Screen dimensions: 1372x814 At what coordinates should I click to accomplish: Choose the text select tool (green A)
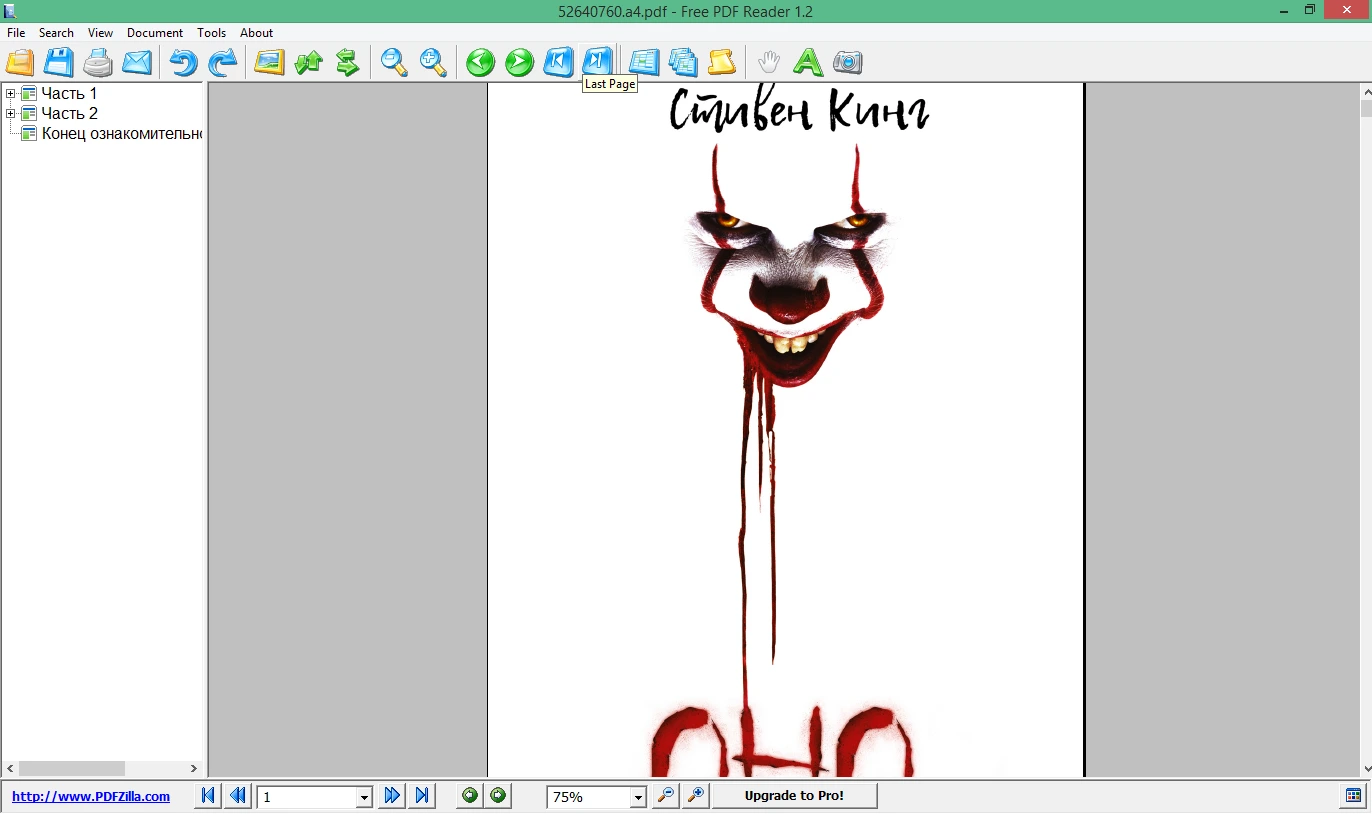point(808,62)
